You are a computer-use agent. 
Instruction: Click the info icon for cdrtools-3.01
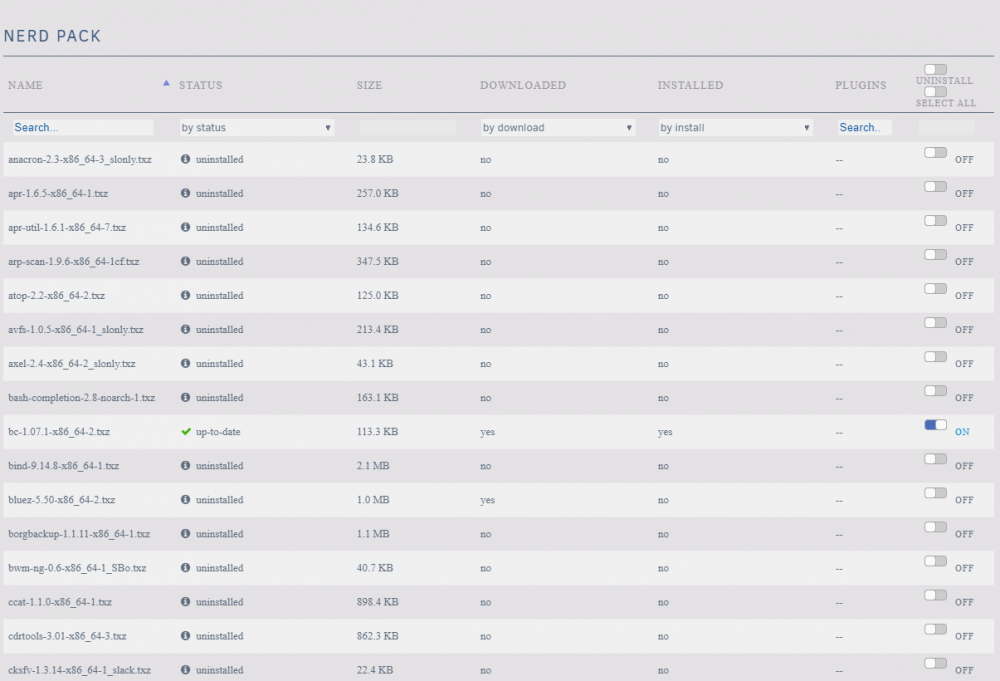click(186, 635)
